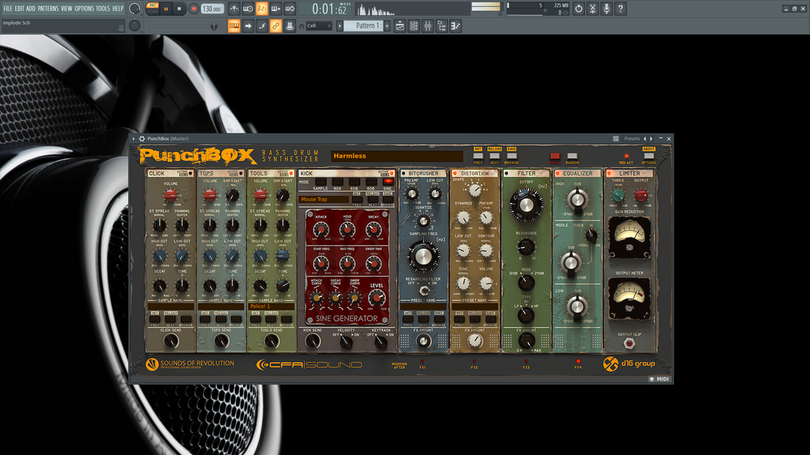Open the channel rack icon
This screenshot has width=810, height=455.
[414, 26]
